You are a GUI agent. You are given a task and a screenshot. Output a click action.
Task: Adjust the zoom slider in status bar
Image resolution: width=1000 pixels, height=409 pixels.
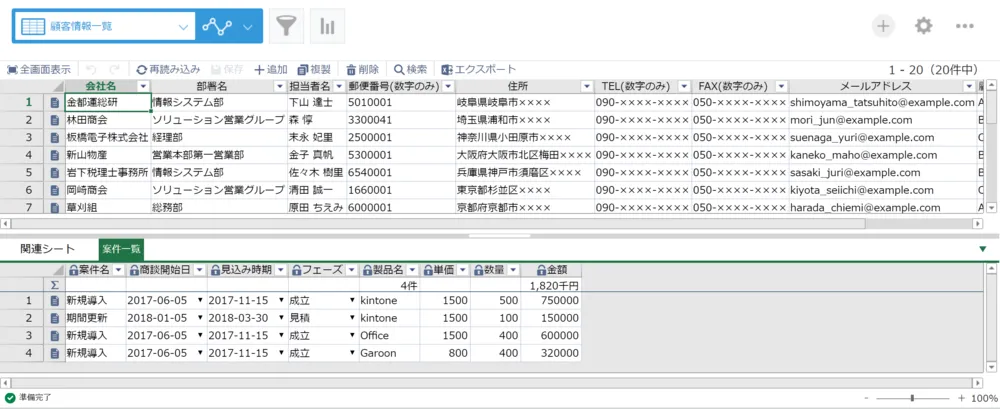[x=911, y=398]
